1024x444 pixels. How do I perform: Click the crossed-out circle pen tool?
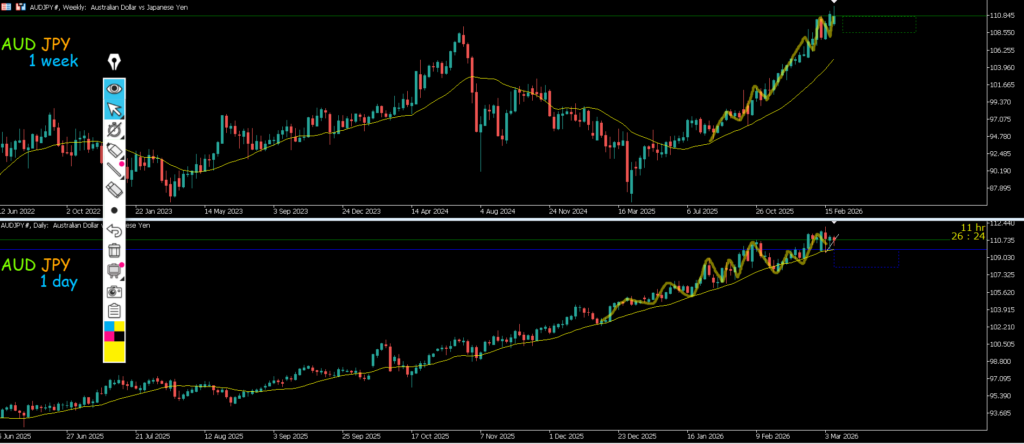pos(114,130)
